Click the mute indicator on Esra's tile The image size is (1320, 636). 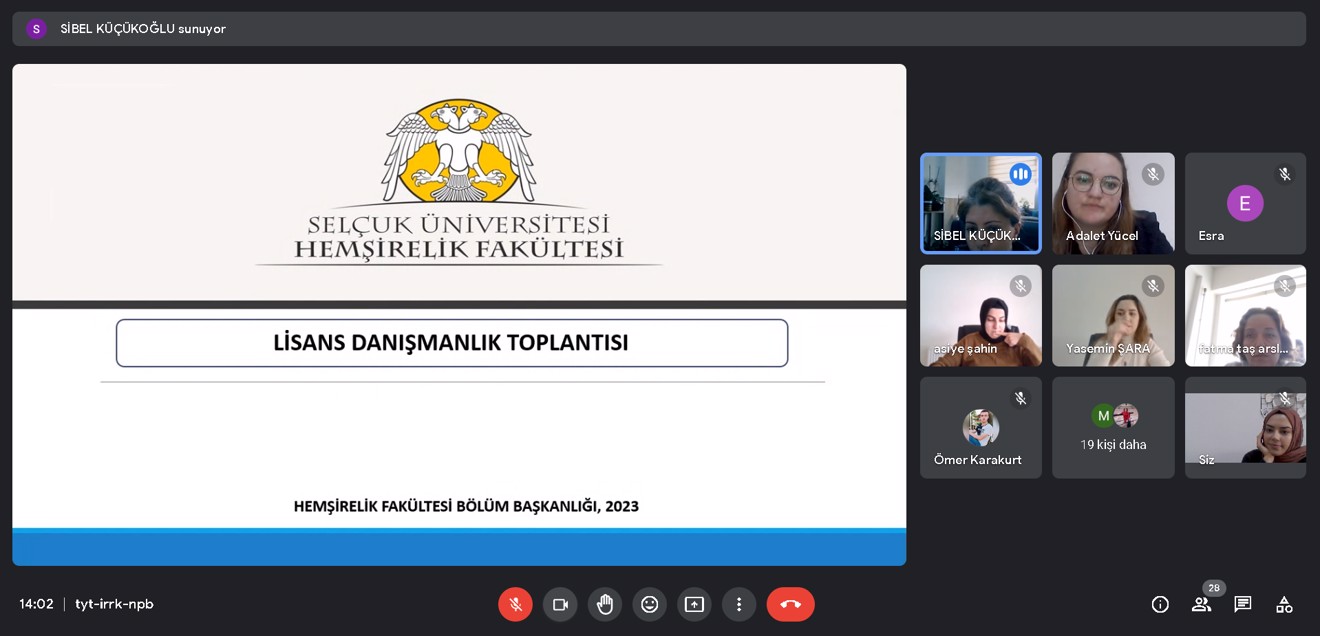click(1285, 173)
